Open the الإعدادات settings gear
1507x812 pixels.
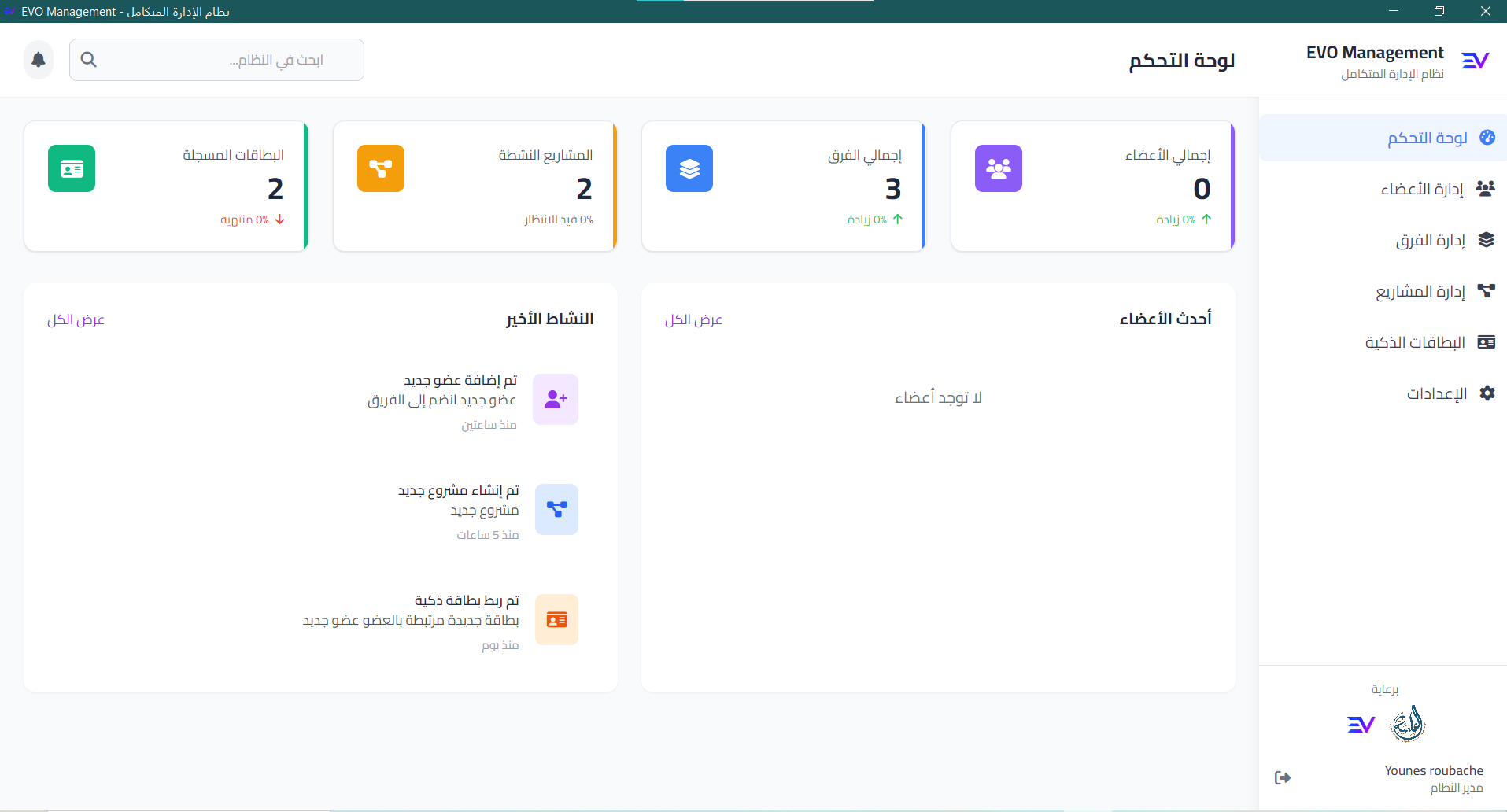point(1487,393)
